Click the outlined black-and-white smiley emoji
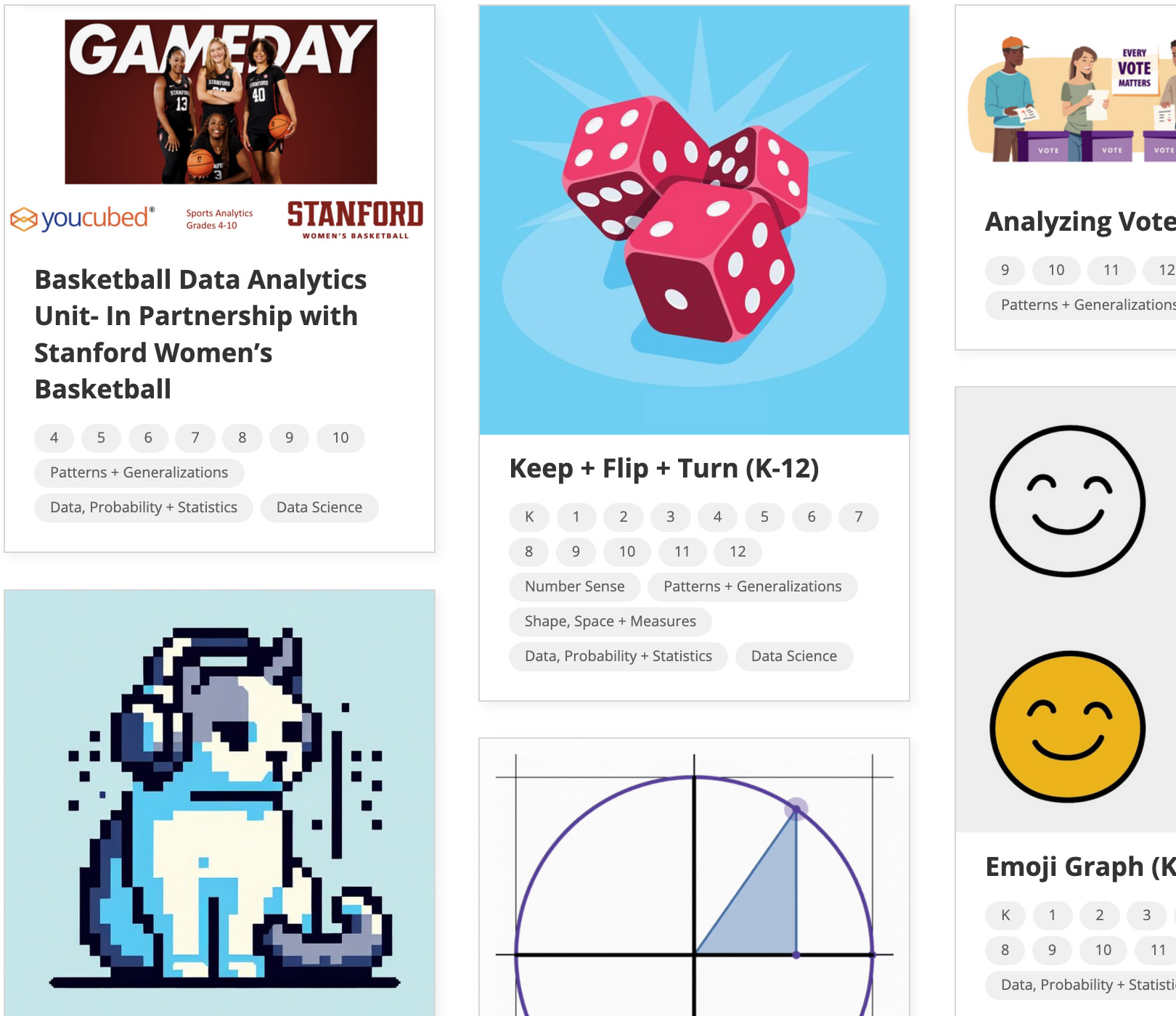This screenshot has height=1016, width=1176. click(x=1067, y=501)
